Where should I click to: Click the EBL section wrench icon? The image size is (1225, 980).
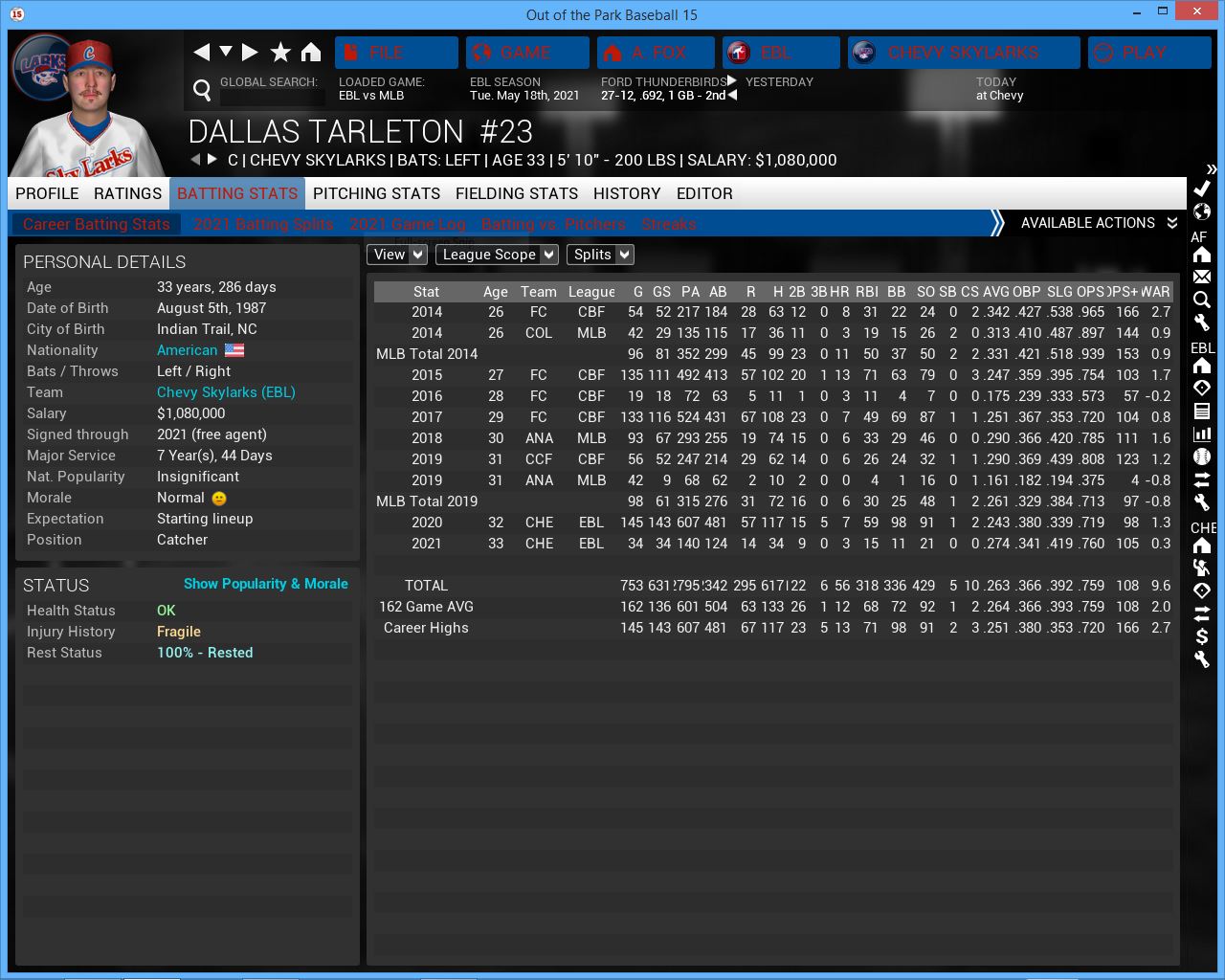[1202, 502]
